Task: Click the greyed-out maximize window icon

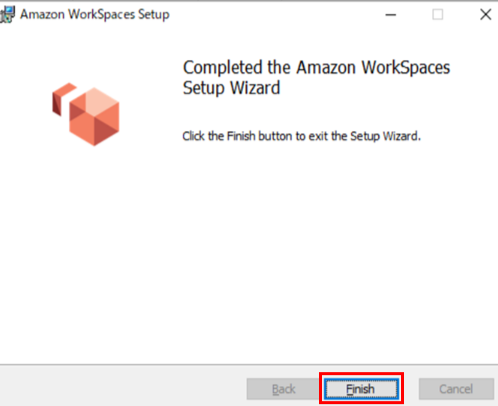Action: click(x=437, y=15)
